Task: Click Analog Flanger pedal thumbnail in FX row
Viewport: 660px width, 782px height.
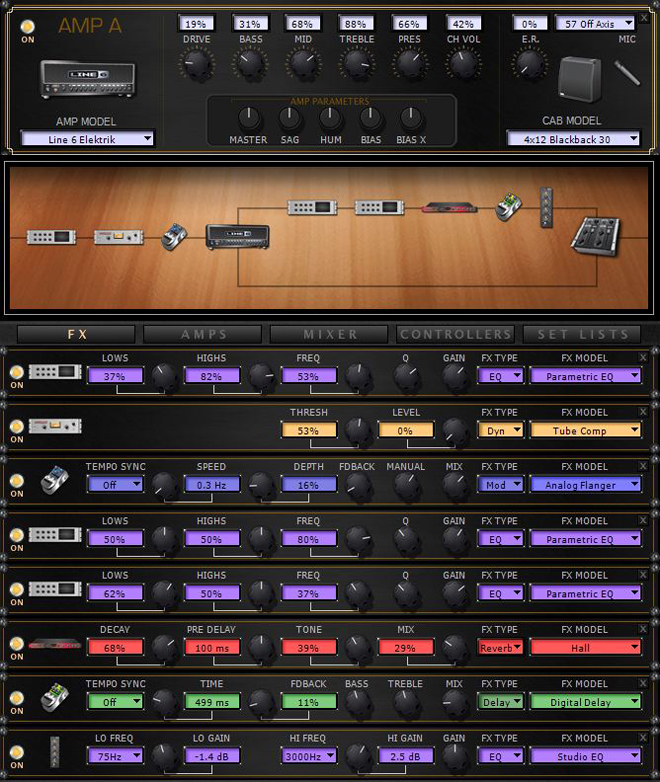Action: click(x=54, y=480)
